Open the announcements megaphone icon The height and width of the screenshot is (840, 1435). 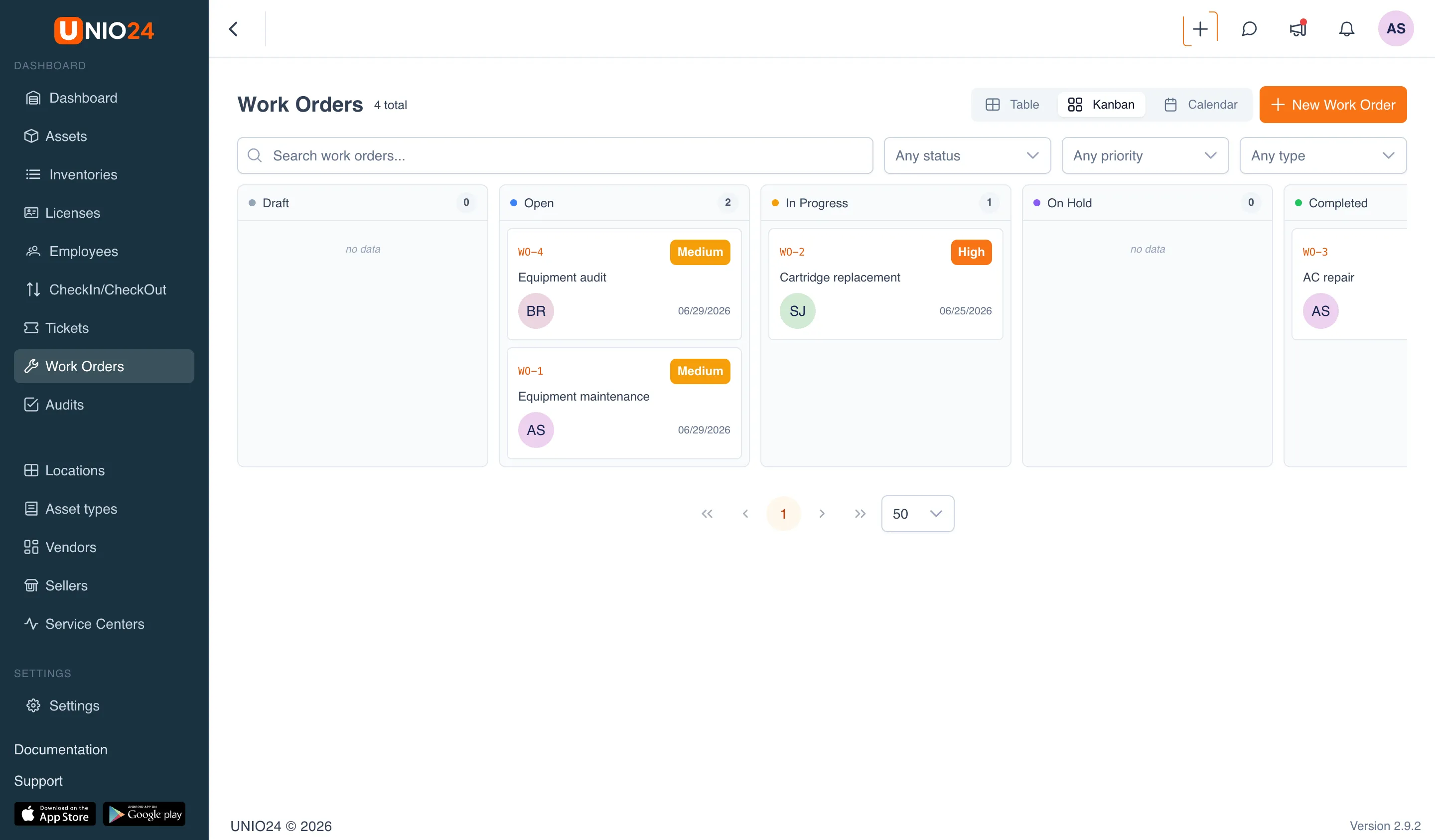[1298, 29]
